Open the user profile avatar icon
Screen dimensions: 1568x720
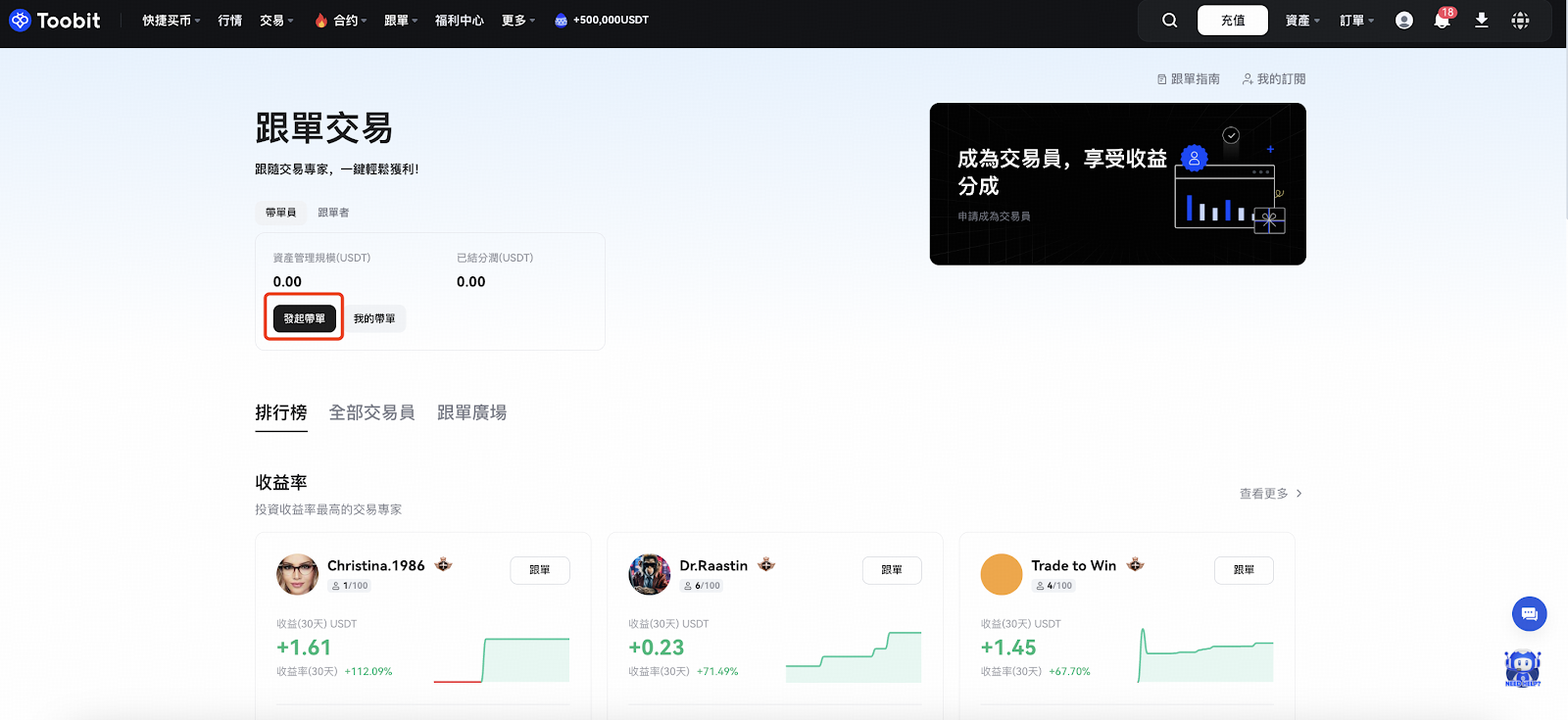(1403, 21)
